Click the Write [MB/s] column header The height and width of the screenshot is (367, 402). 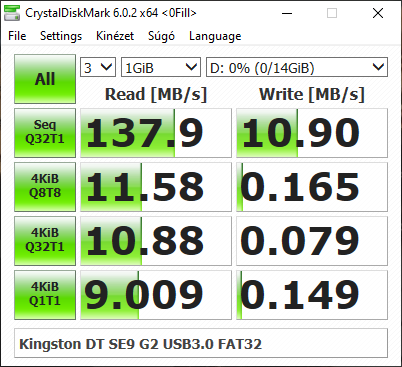point(312,94)
